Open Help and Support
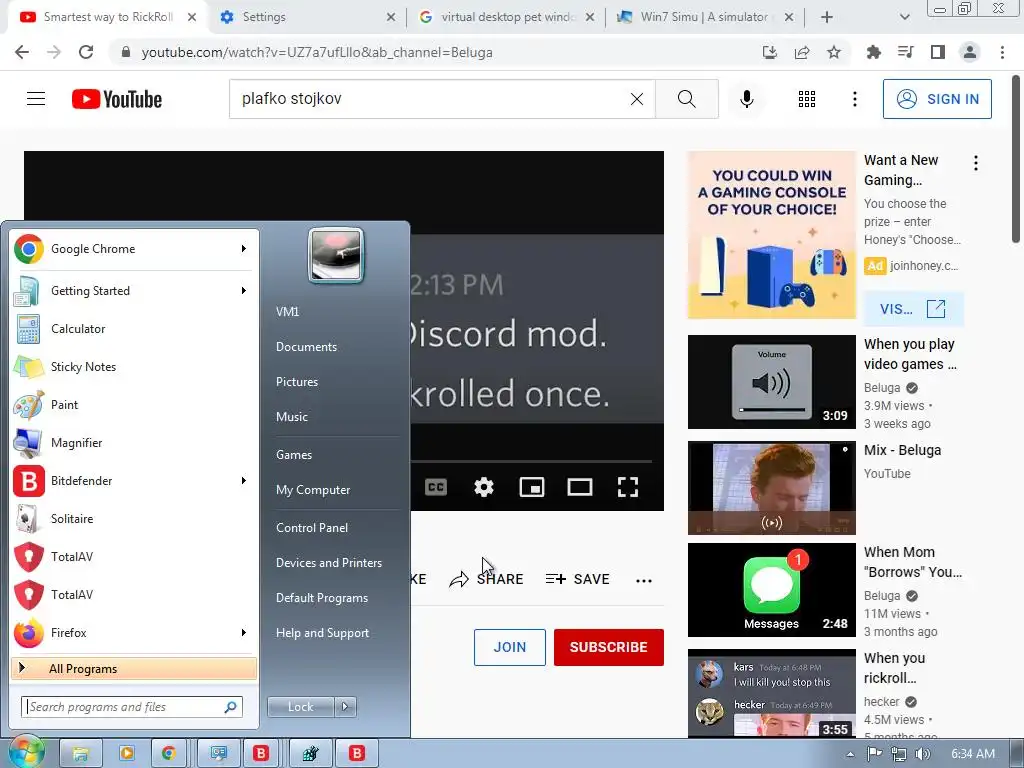Image resolution: width=1024 pixels, height=768 pixels. click(x=322, y=633)
